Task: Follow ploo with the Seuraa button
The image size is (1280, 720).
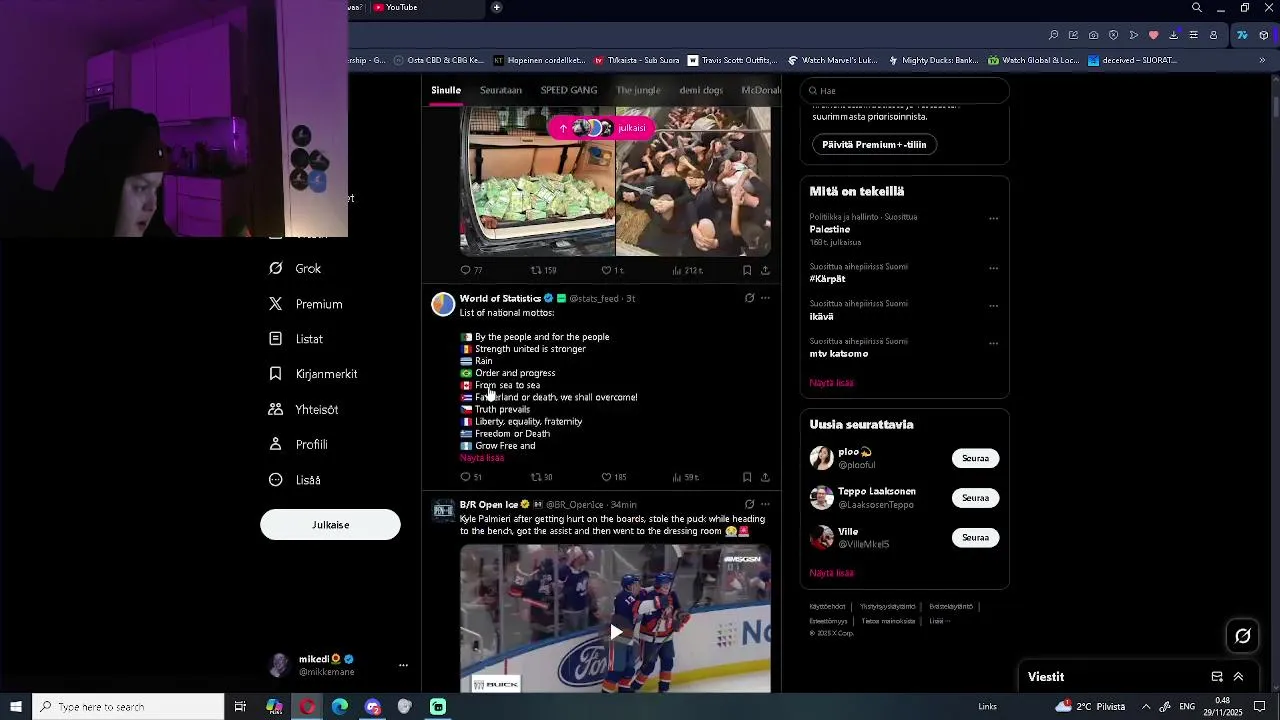Action: [975, 458]
